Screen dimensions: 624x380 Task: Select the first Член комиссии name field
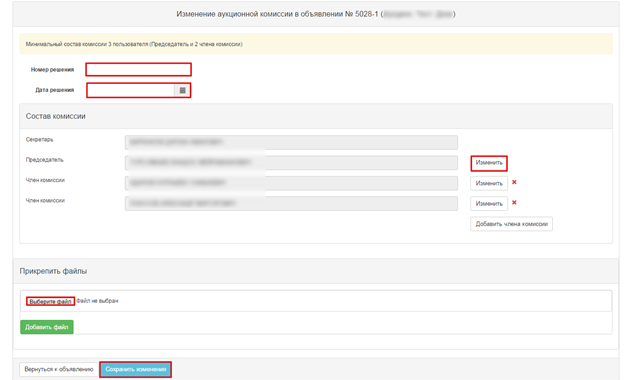291,183
